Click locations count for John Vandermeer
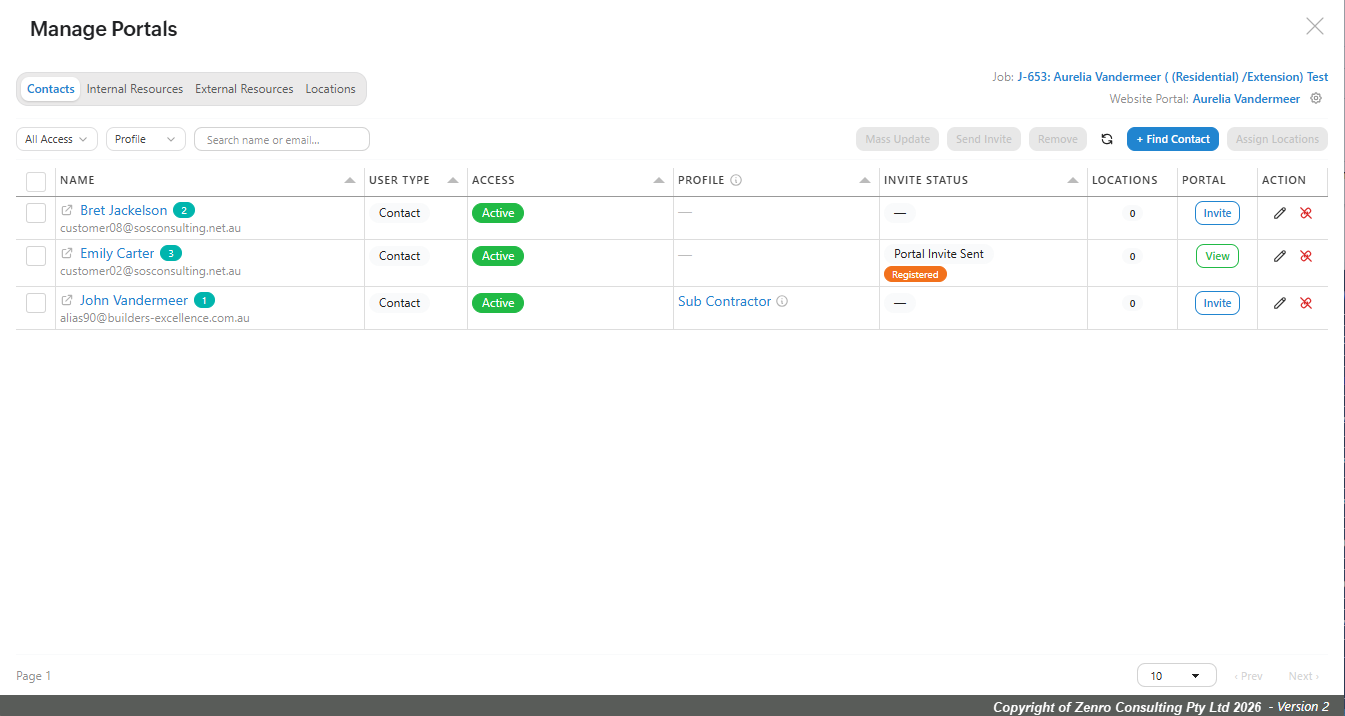 click(1132, 303)
